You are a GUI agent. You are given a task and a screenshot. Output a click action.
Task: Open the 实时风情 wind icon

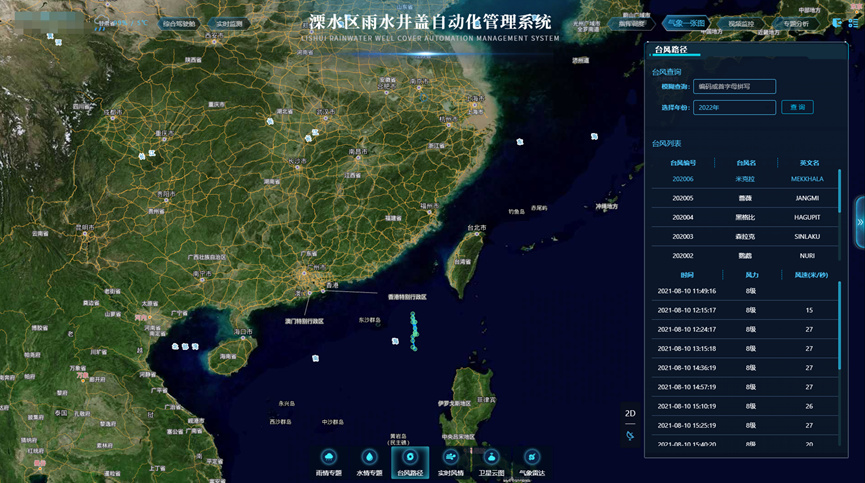(x=451, y=458)
